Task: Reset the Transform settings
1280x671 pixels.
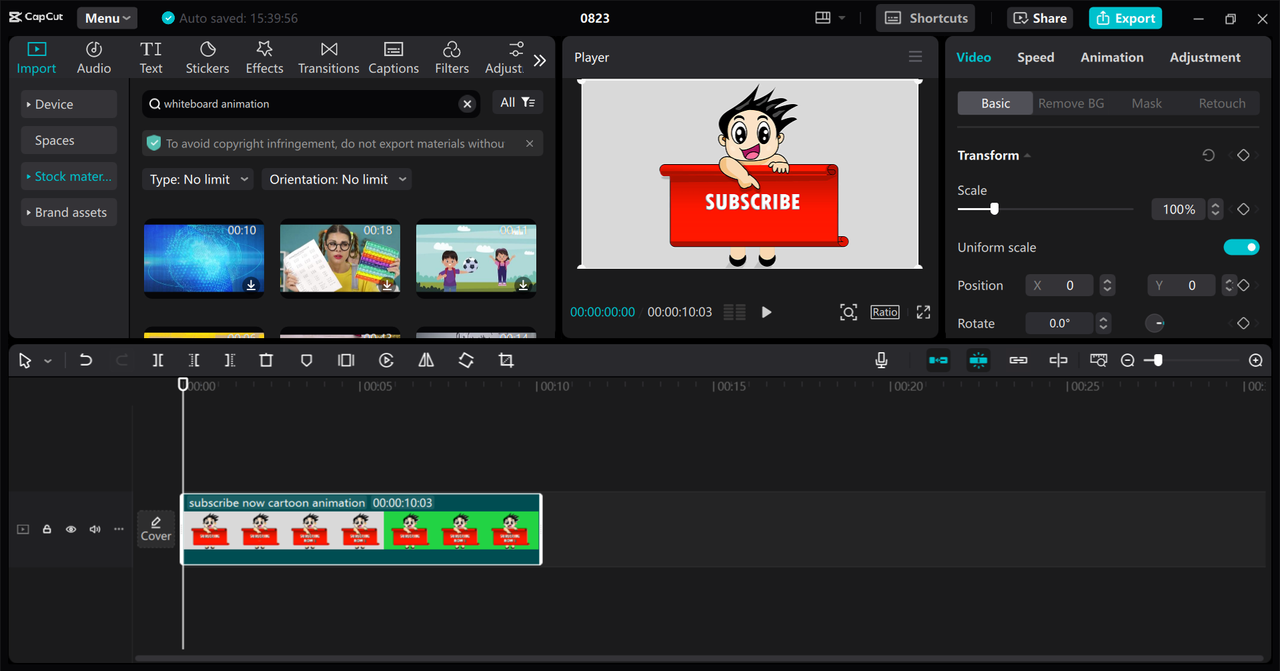Action: (x=1208, y=155)
